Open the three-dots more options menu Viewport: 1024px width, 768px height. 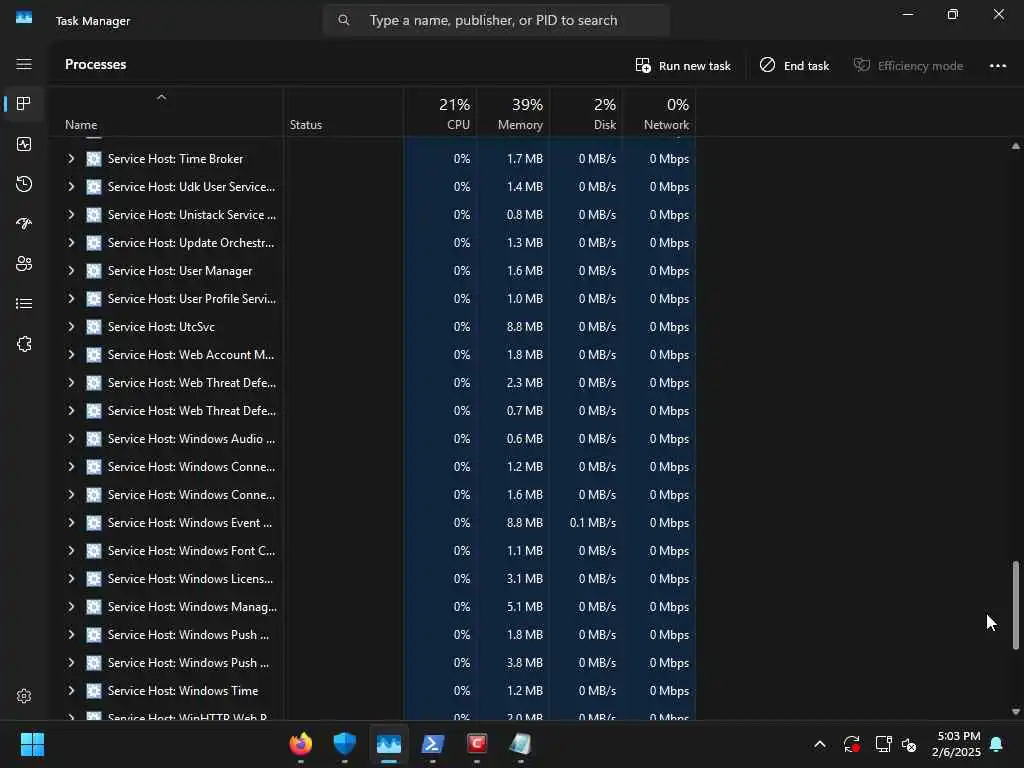pyautogui.click(x=997, y=65)
